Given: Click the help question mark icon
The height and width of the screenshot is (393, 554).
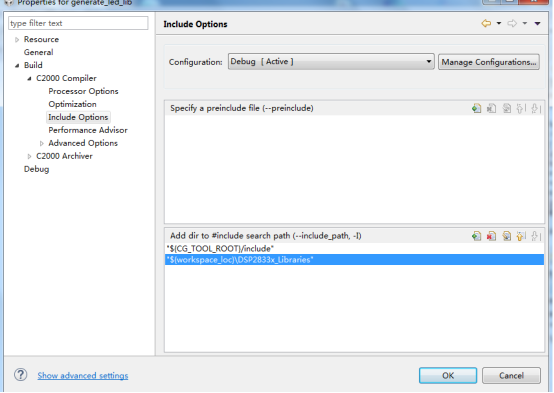Looking at the screenshot, I should tap(20, 375).
